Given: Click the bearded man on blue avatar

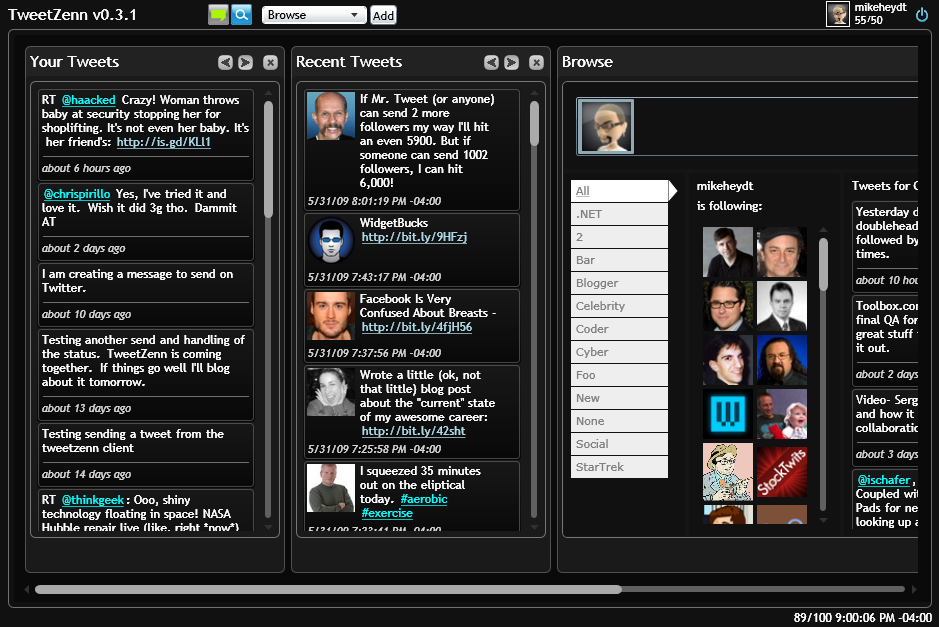Looking at the screenshot, I should 782,360.
